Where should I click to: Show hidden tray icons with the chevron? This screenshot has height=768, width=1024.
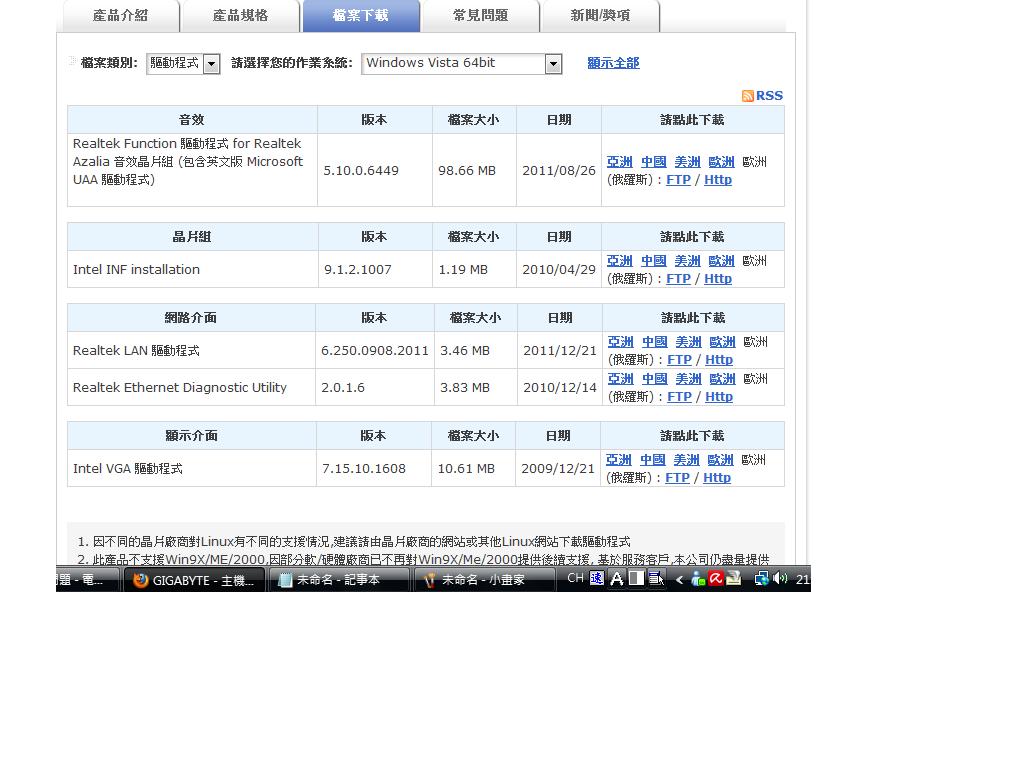pyautogui.click(x=679, y=579)
